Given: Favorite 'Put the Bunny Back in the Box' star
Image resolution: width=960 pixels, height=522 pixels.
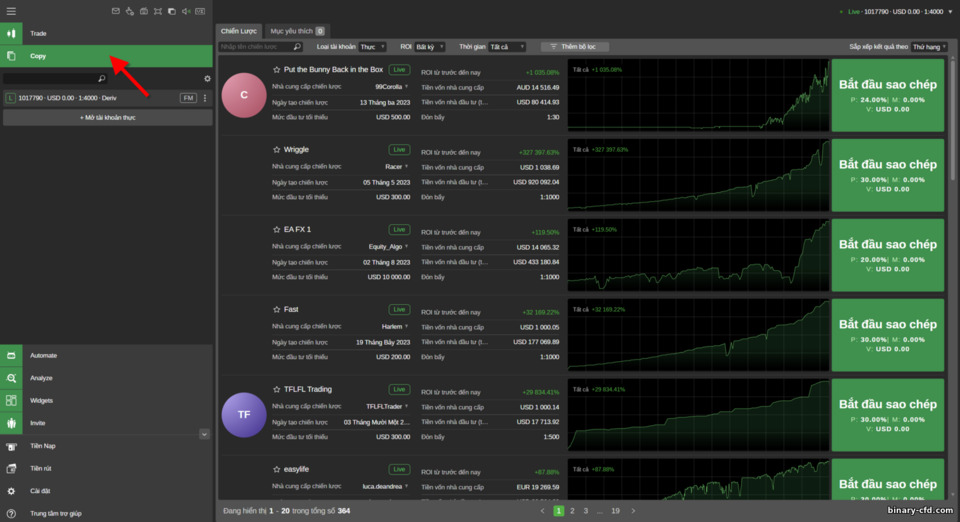Looking at the screenshot, I should (277, 70).
